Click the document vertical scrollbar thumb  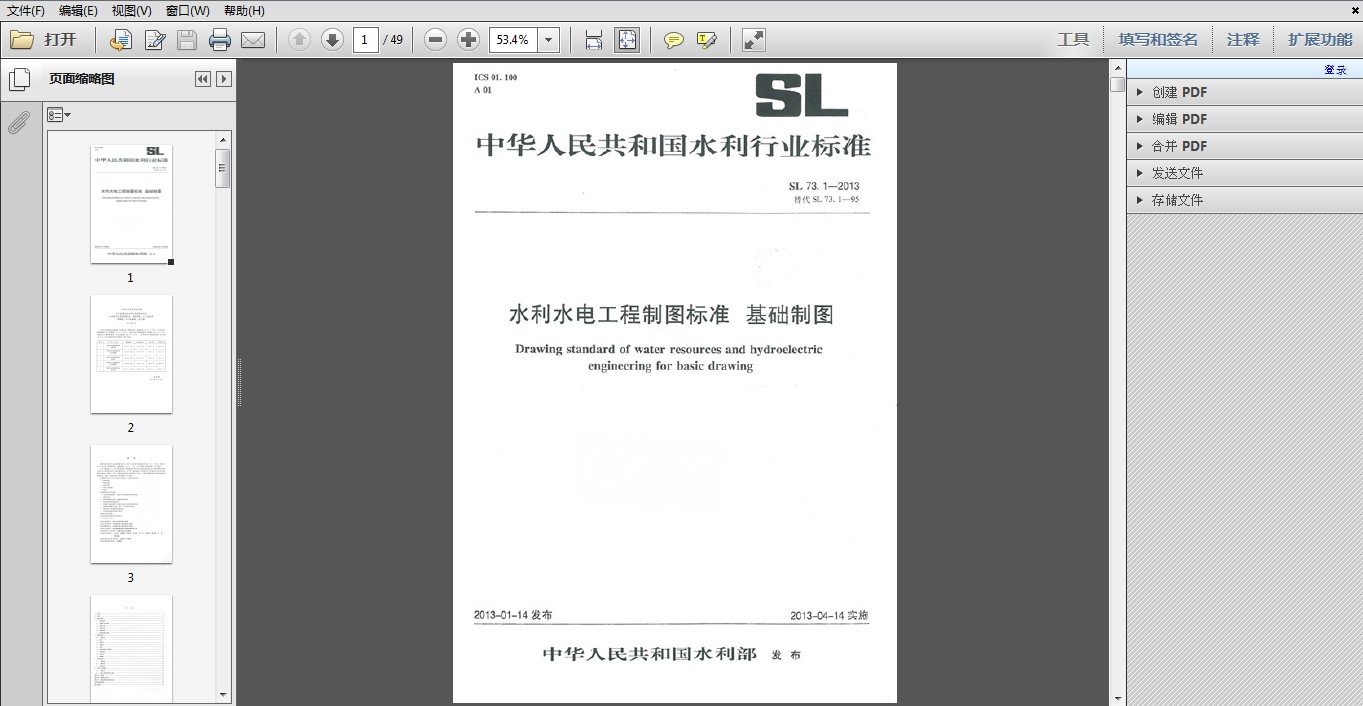click(1118, 85)
